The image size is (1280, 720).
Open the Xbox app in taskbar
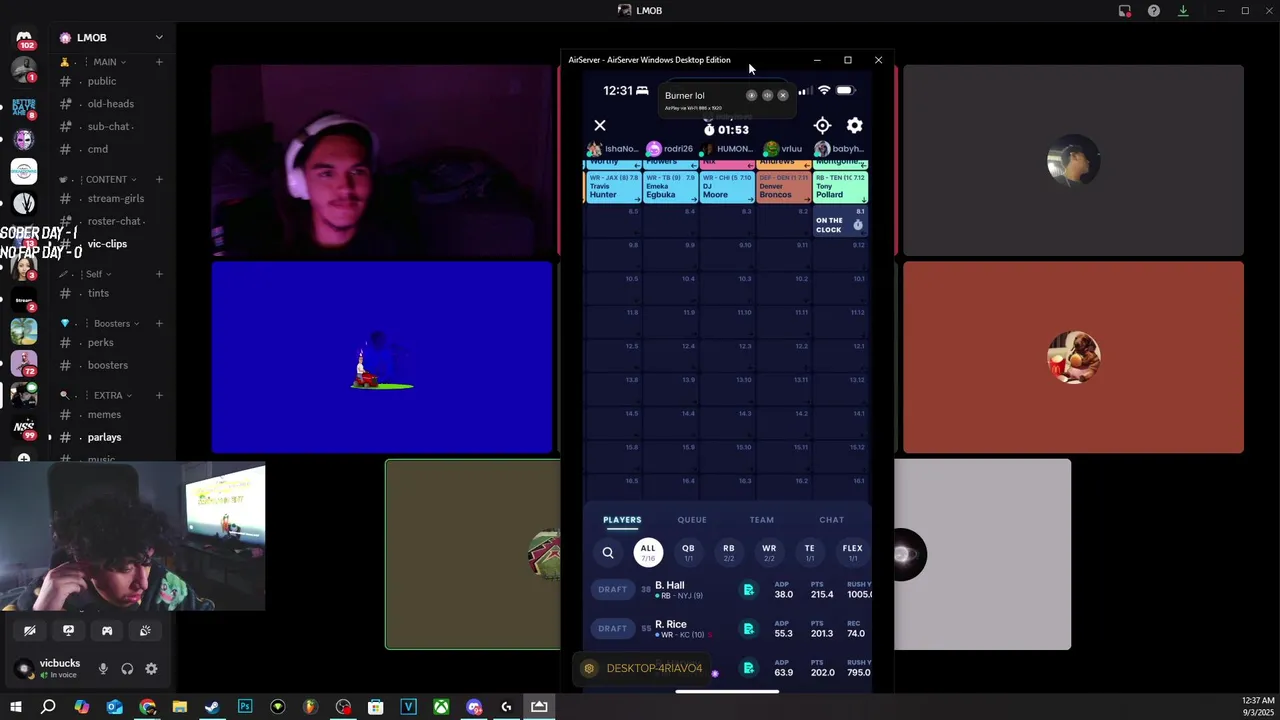tap(441, 707)
